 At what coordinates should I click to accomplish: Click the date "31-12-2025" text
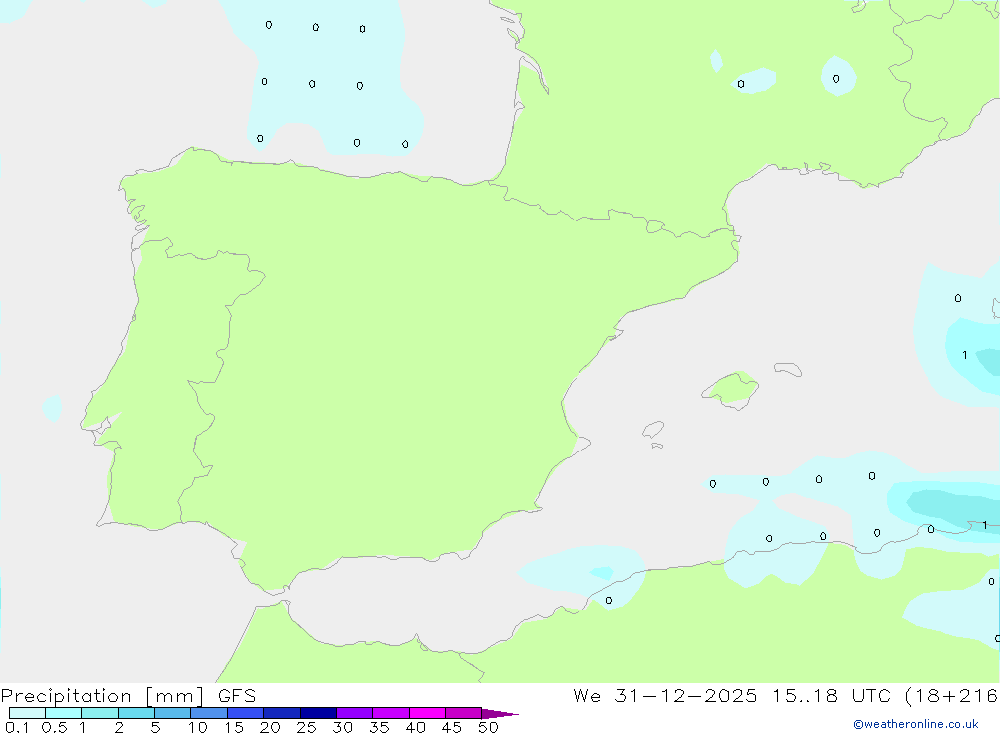coord(686,696)
